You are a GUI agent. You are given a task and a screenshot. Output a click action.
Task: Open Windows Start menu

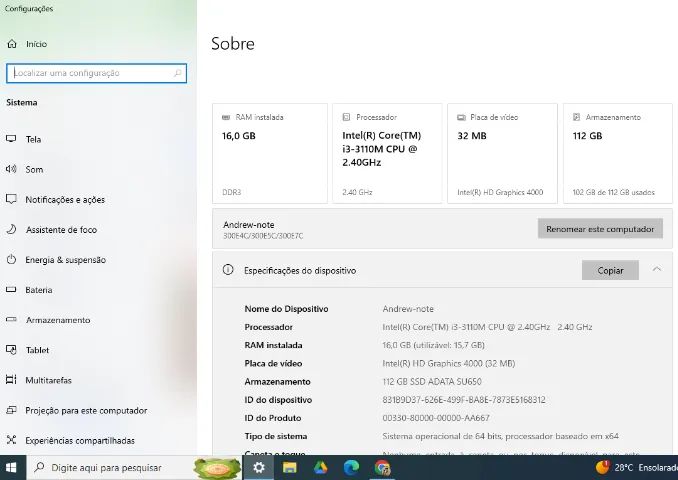12,467
